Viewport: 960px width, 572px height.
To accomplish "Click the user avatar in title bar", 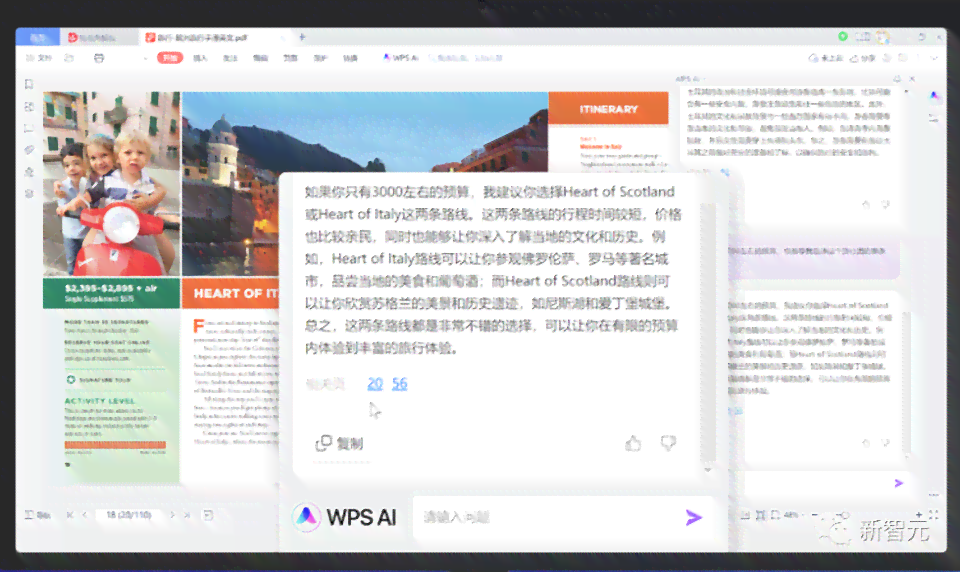I will (882, 37).
